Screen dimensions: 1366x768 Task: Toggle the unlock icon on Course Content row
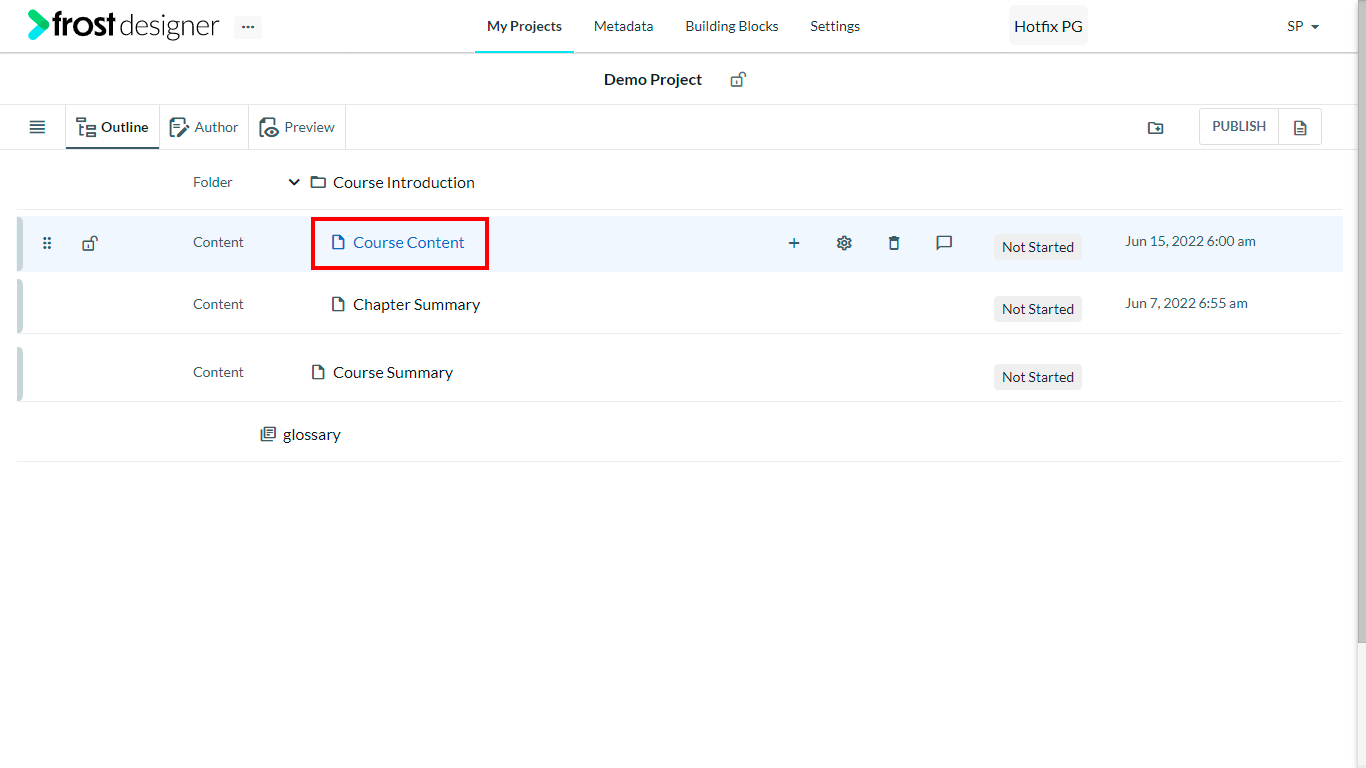[x=89, y=243]
